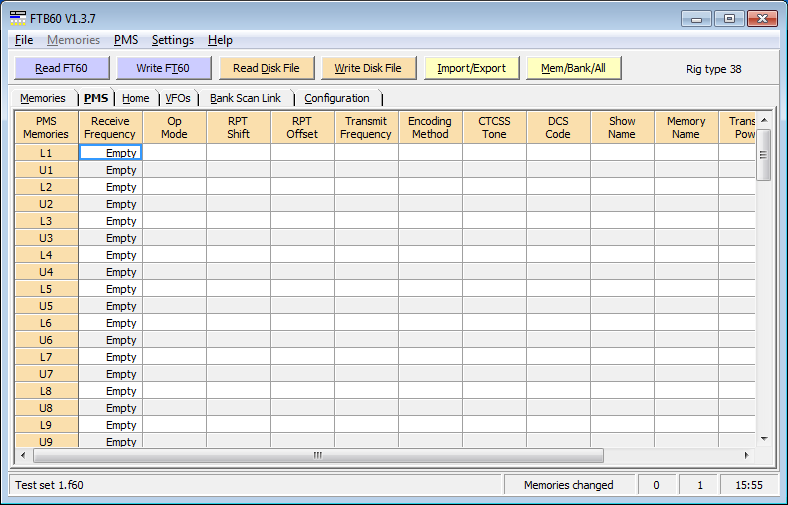Switch to the Memories tab
This screenshot has height=505, width=788.
pyautogui.click(x=43, y=98)
